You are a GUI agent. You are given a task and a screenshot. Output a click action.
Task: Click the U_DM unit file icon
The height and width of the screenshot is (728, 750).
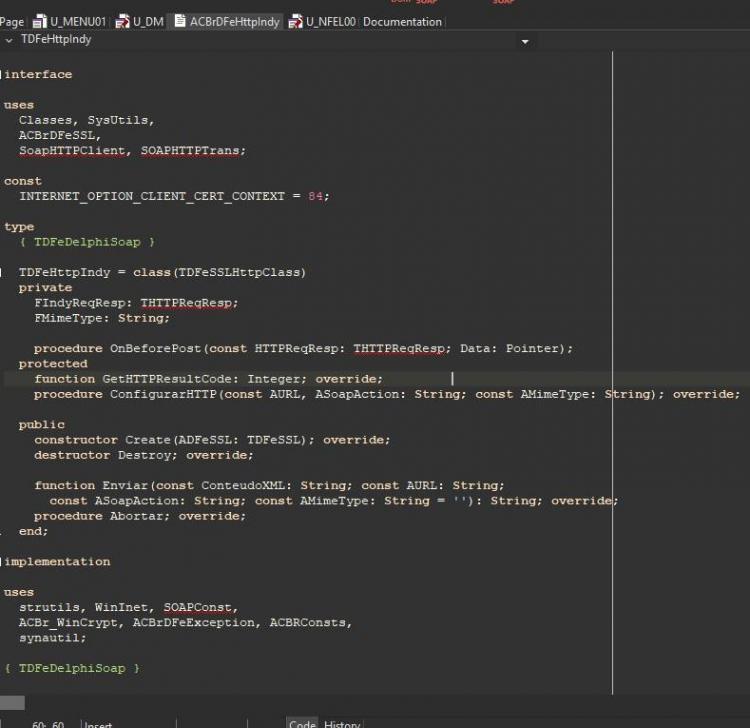coord(122,22)
